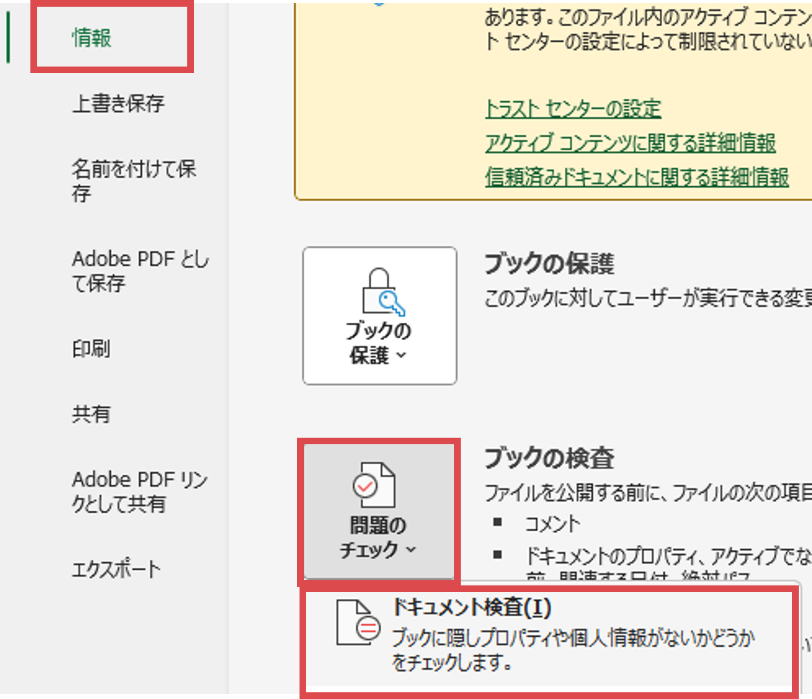Expand the ブックの保護 dropdown button

380,316
